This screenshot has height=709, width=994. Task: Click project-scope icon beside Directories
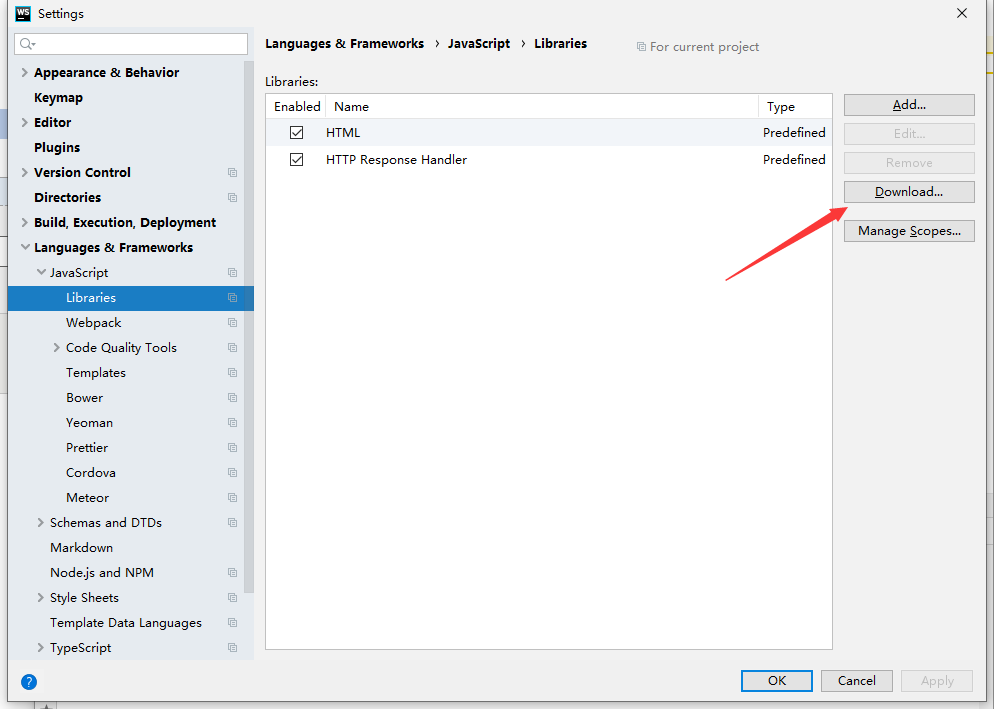click(233, 198)
